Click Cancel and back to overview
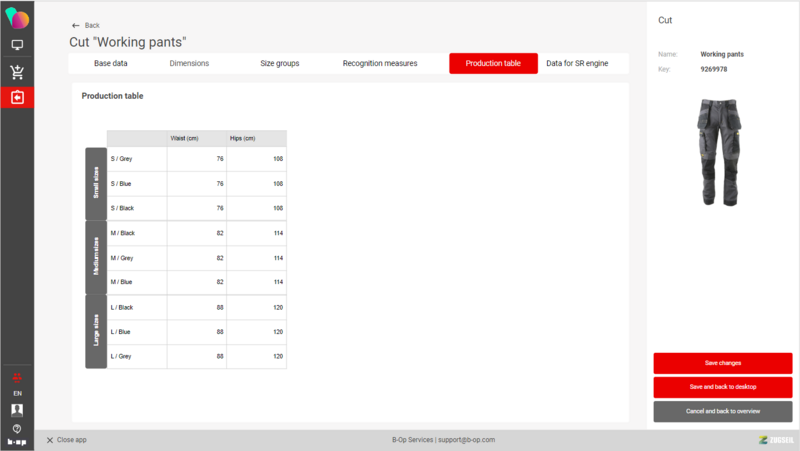The image size is (800, 451). tap(722, 411)
